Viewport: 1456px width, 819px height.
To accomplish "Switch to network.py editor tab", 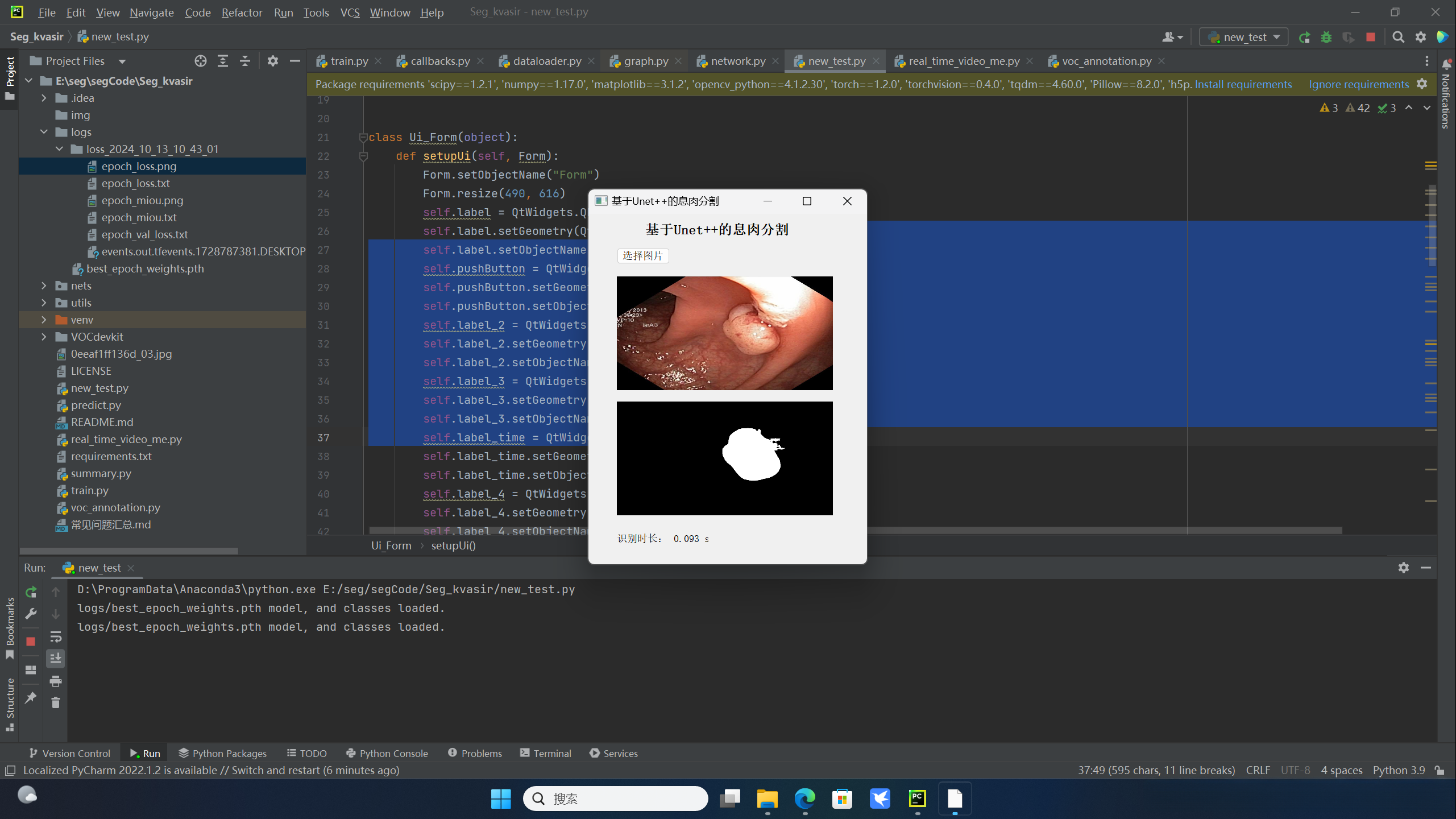I will (x=737, y=61).
